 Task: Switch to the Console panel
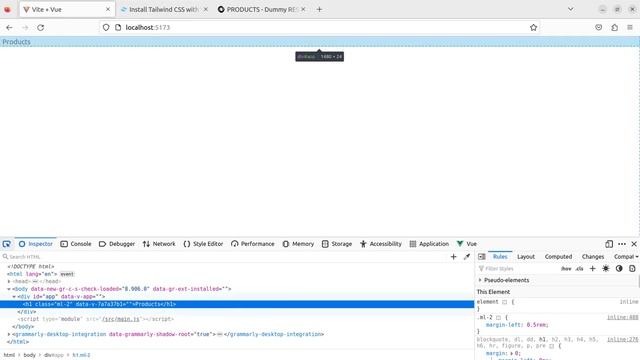(76, 244)
